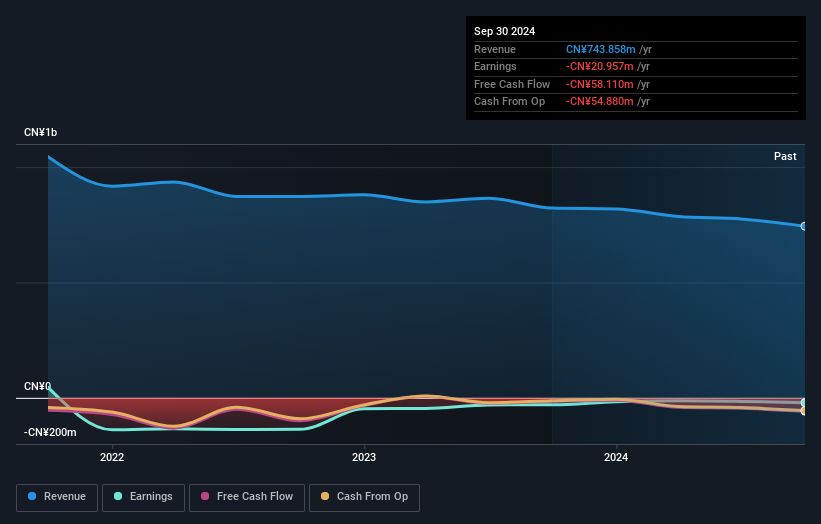The width and height of the screenshot is (821, 524).
Task: Toggle the Earnings legend button
Action: click(143, 497)
